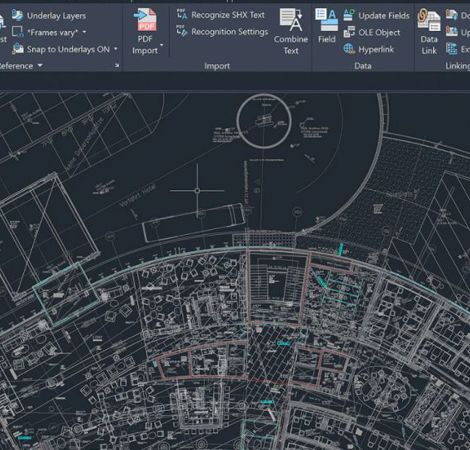The width and height of the screenshot is (470, 450).
Task: Click the Recognize SHX Text label
Action: tap(228, 15)
